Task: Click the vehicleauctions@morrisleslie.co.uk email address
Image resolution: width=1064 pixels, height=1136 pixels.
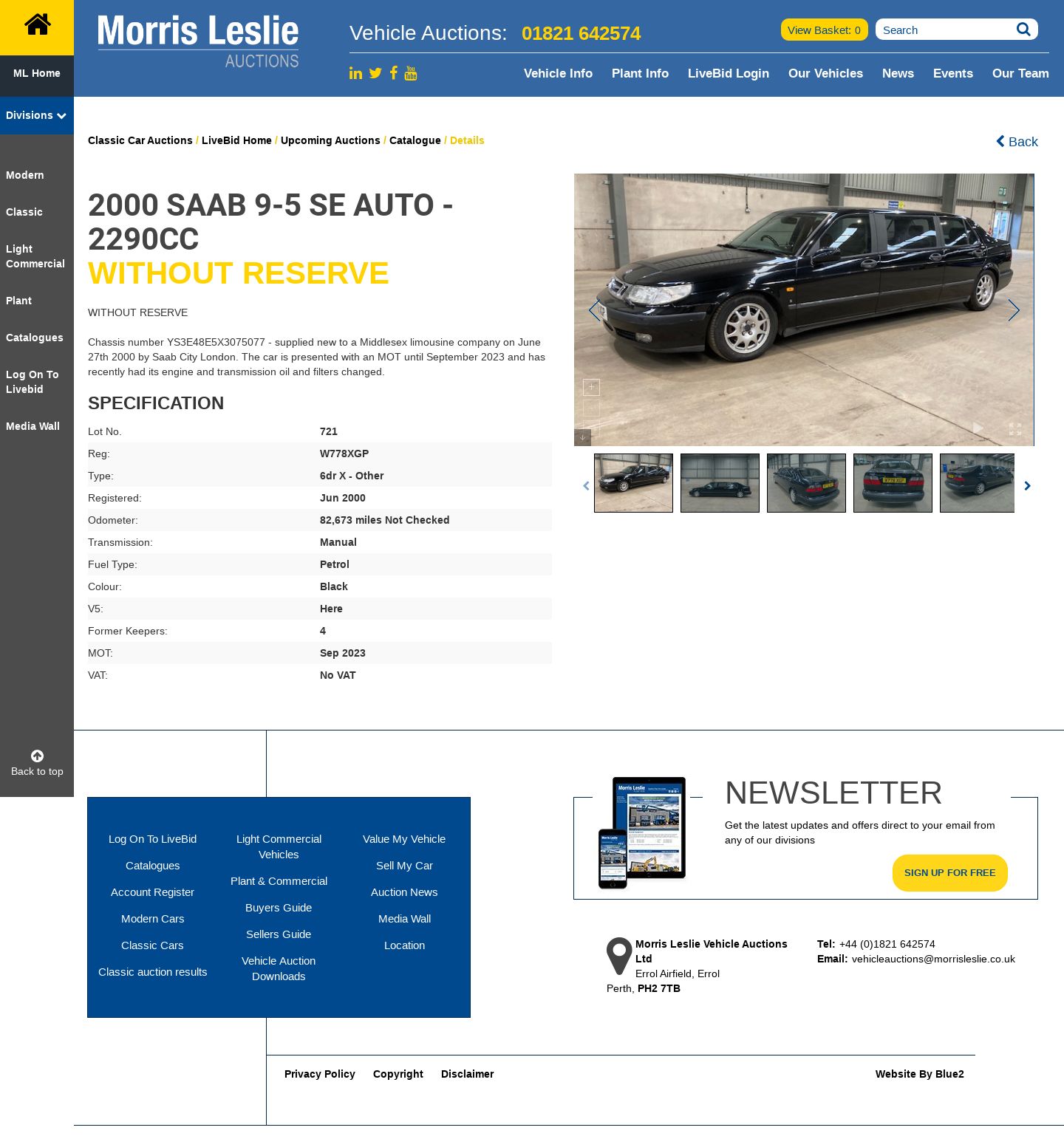Action: [933, 959]
